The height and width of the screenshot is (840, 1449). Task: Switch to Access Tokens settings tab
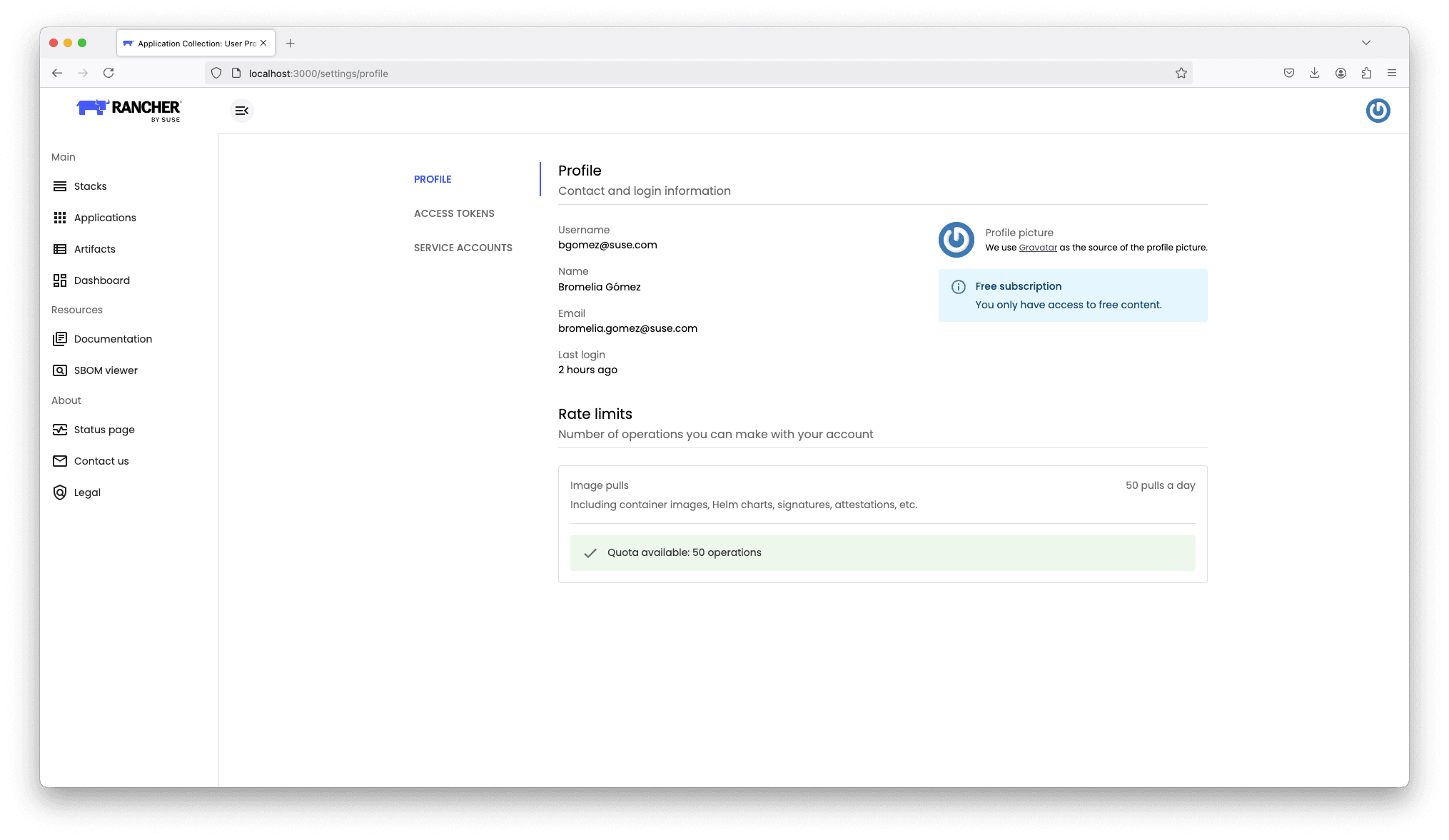coord(454,213)
